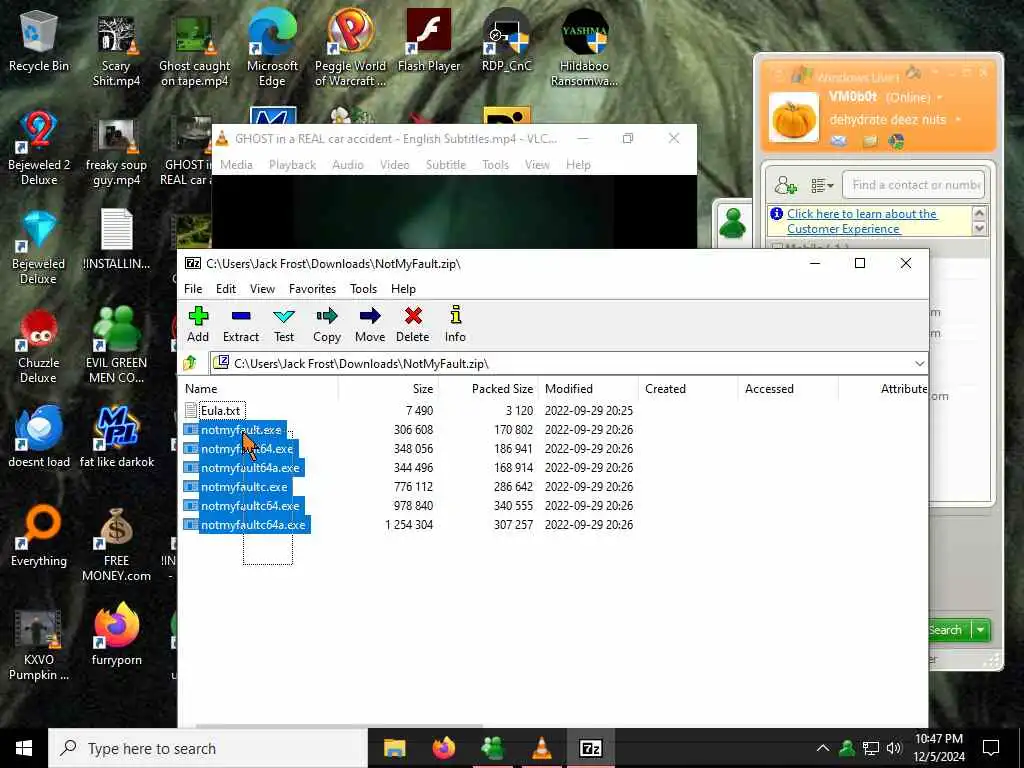Open VLC Subtitle menu
The width and height of the screenshot is (1024, 768).
point(445,165)
